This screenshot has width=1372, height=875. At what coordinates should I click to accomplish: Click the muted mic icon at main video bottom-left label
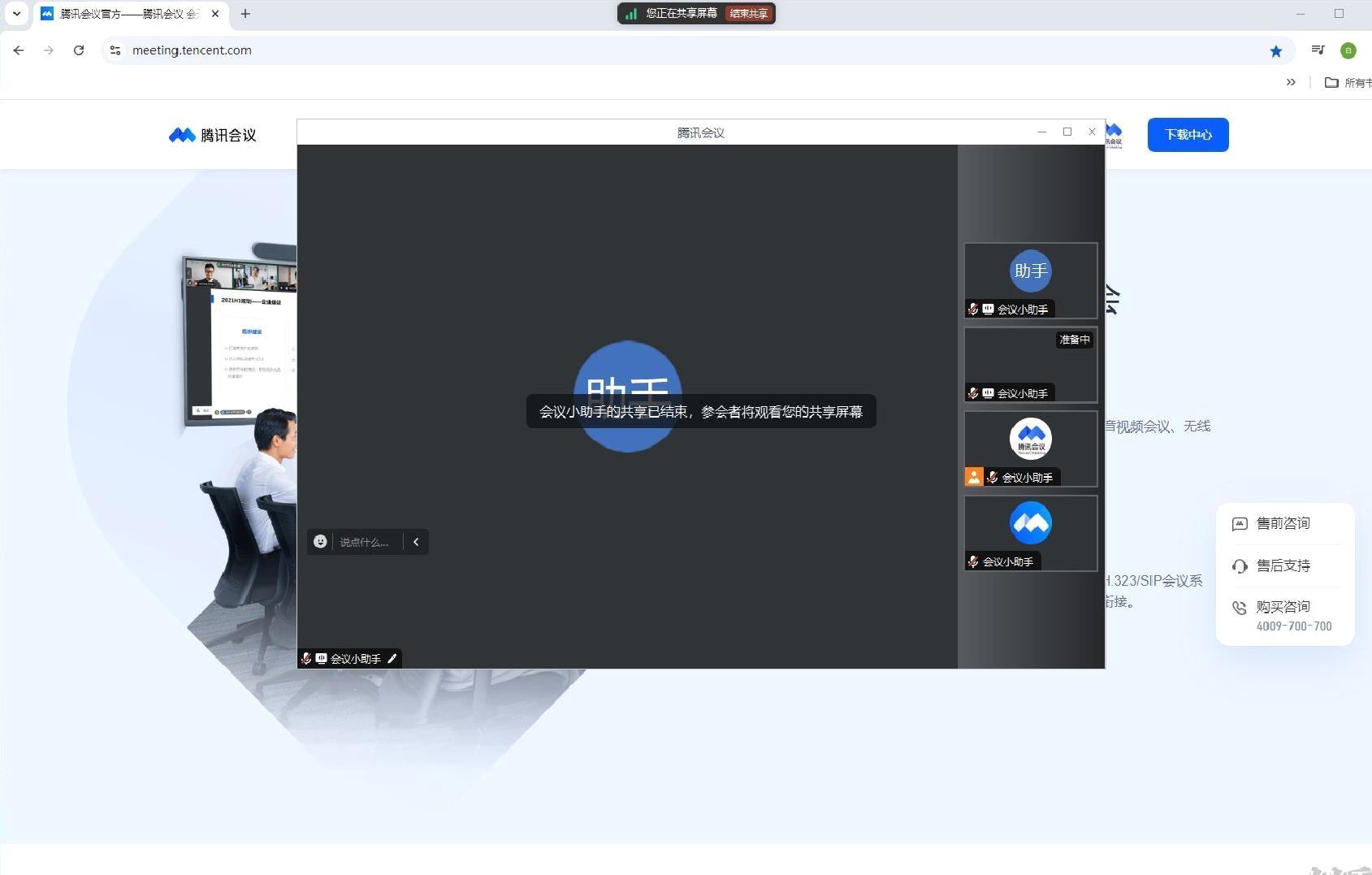(x=306, y=659)
